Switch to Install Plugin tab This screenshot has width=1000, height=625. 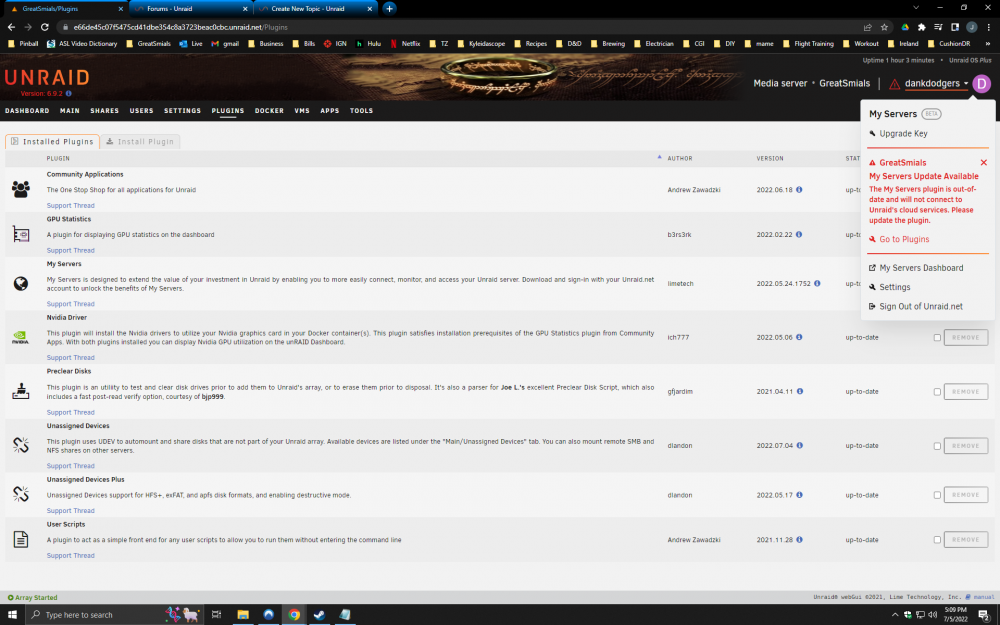pos(140,142)
